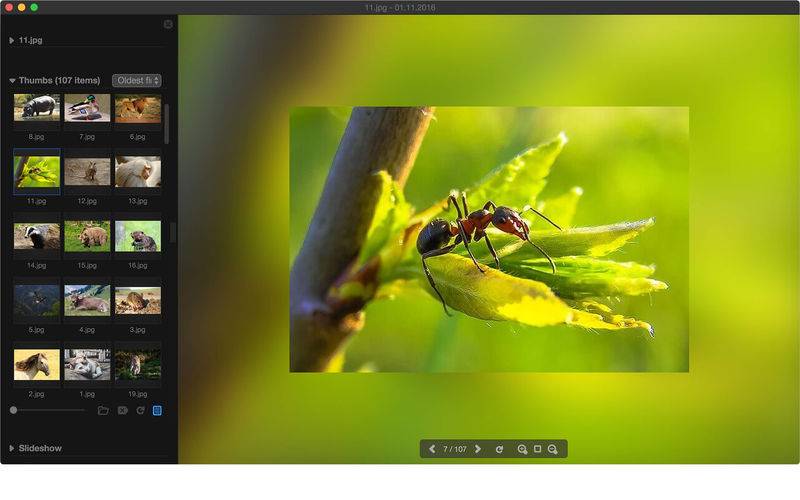The width and height of the screenshot is (800, 500).
Task: Rotate the image using the bottom toolbar
Action: [499, 449]
